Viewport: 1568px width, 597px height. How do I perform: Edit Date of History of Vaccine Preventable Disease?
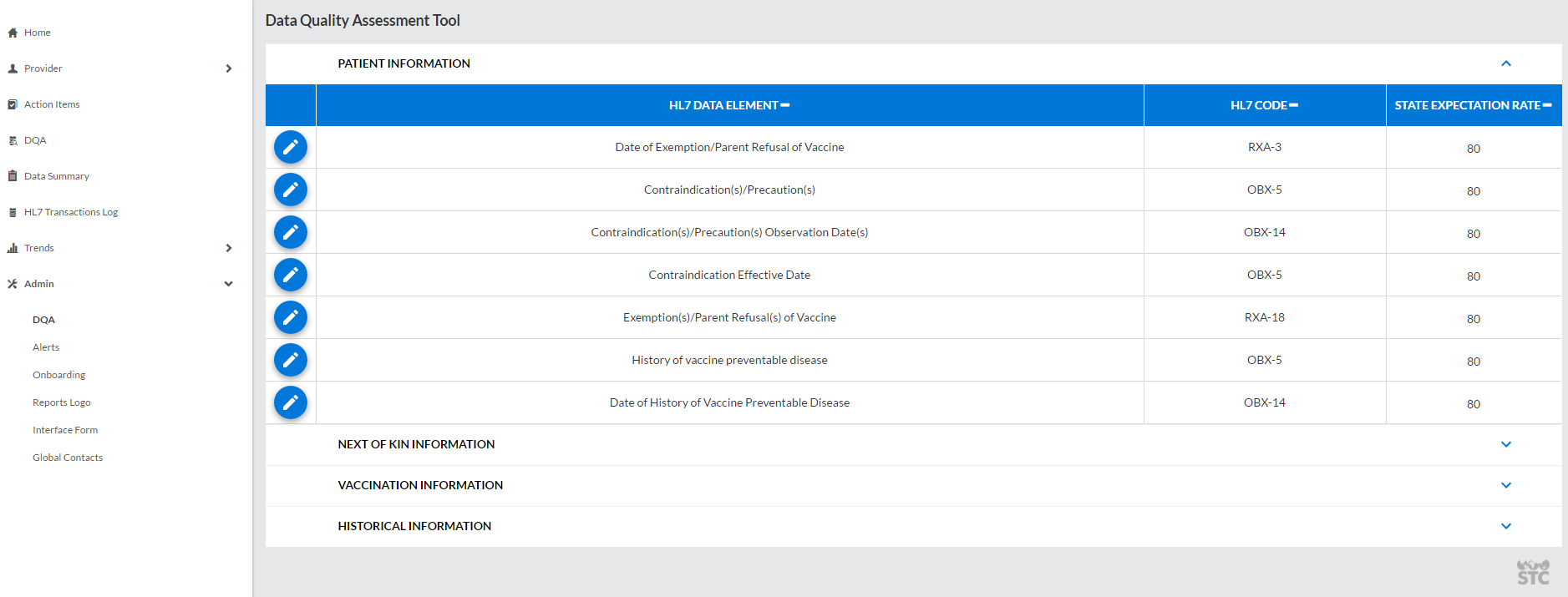(291, 402)
